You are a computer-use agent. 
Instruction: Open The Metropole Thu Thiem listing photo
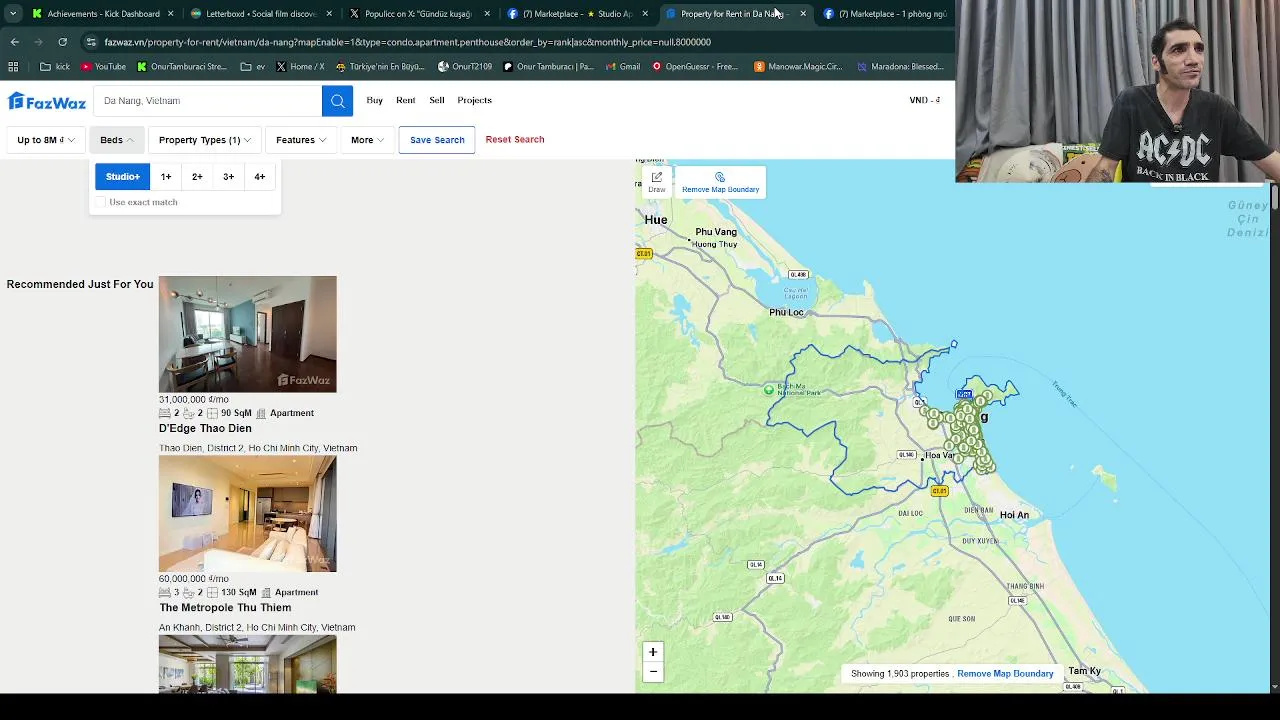pos(248,514)
